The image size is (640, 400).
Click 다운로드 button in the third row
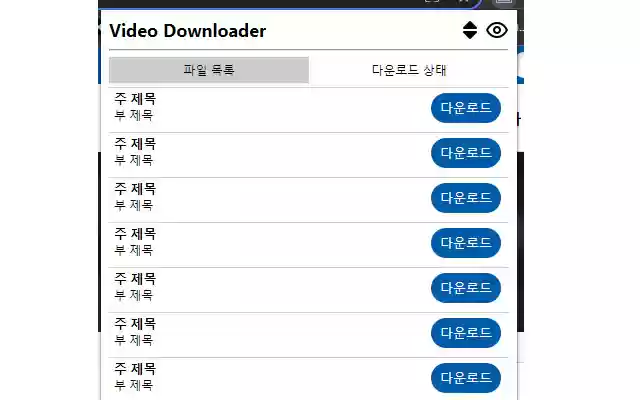466,198
